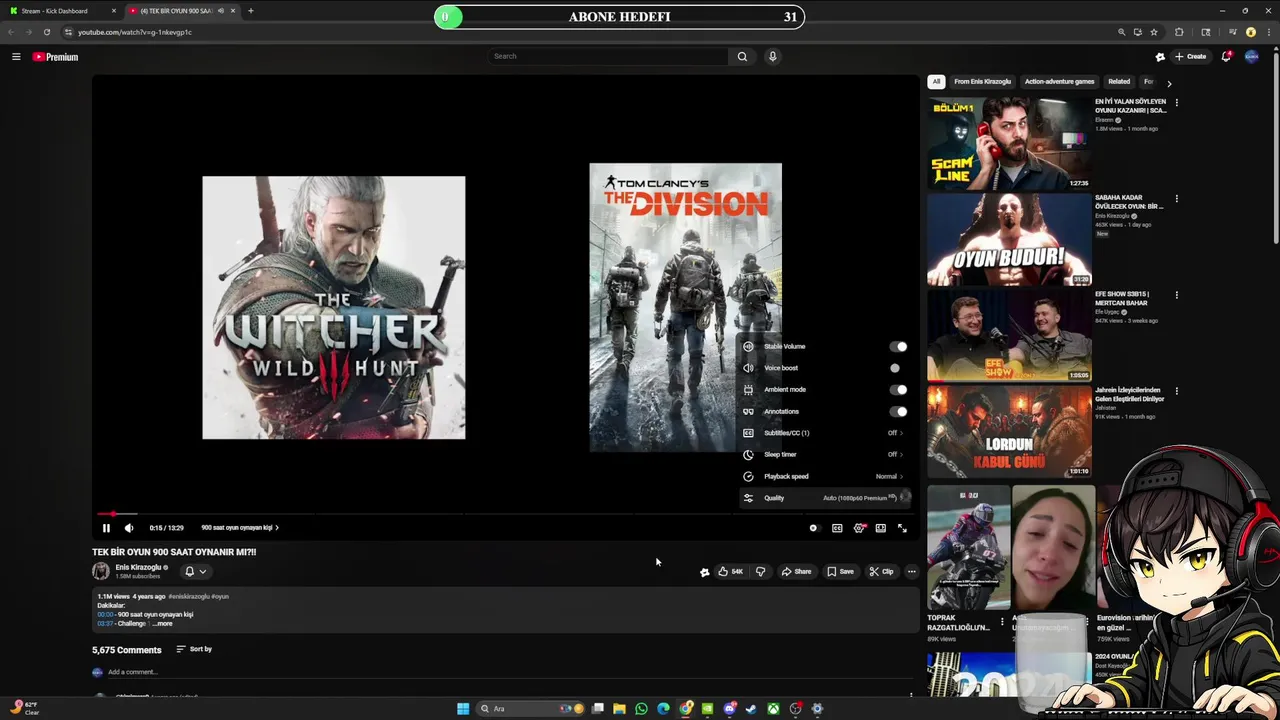The height and width of the screenshot is (720, 1280).
Task: Switch to theater mode
Action: [881, 528]
